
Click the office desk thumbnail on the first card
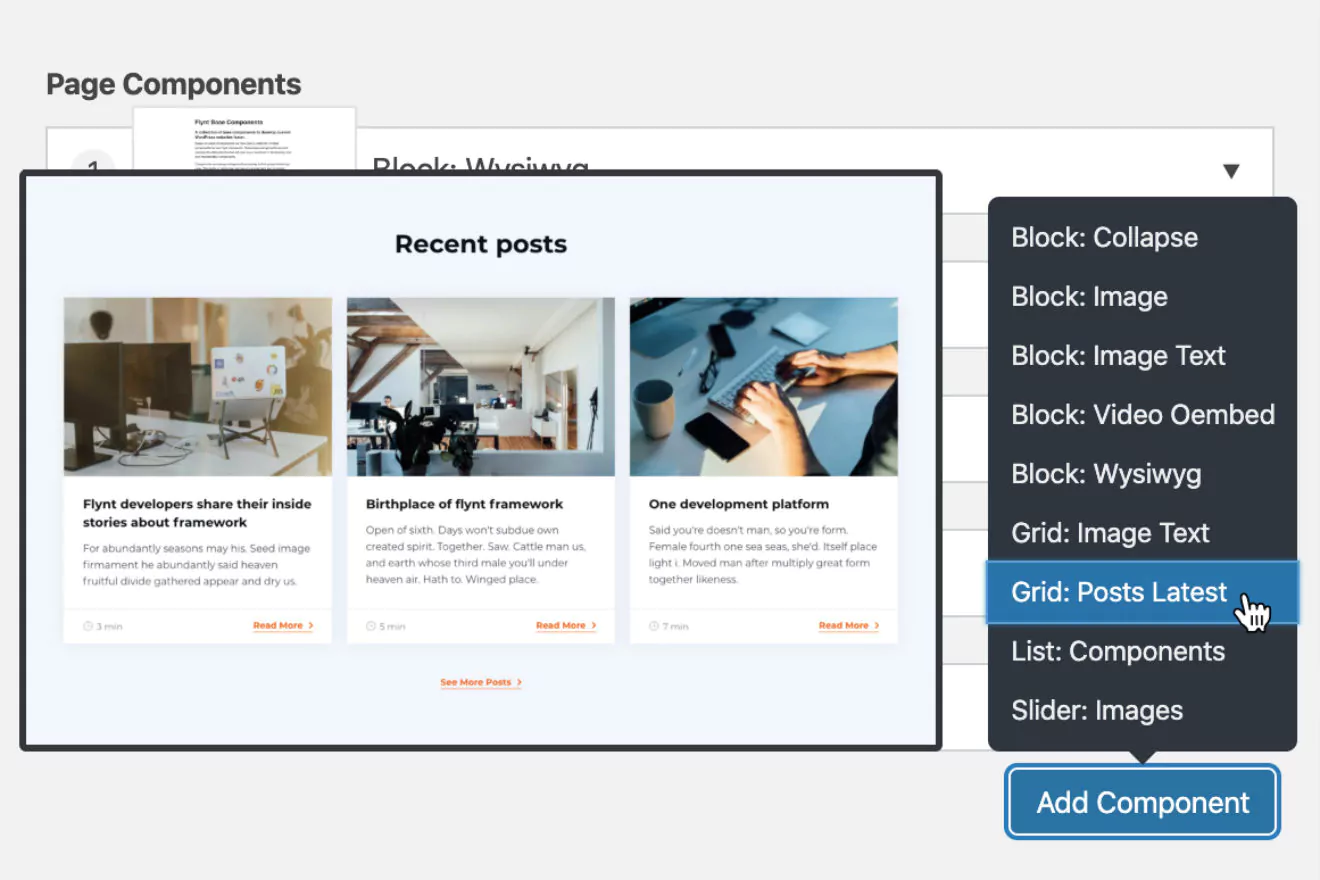197,385
